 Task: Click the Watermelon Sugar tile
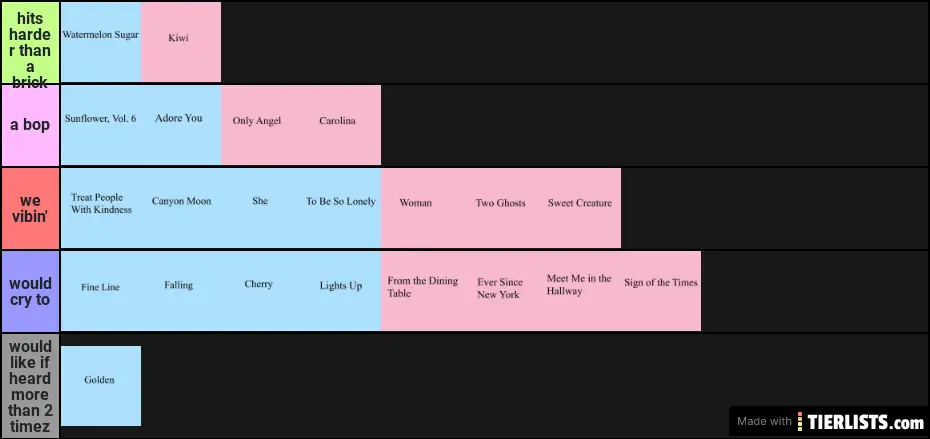(x=100, y=41)
